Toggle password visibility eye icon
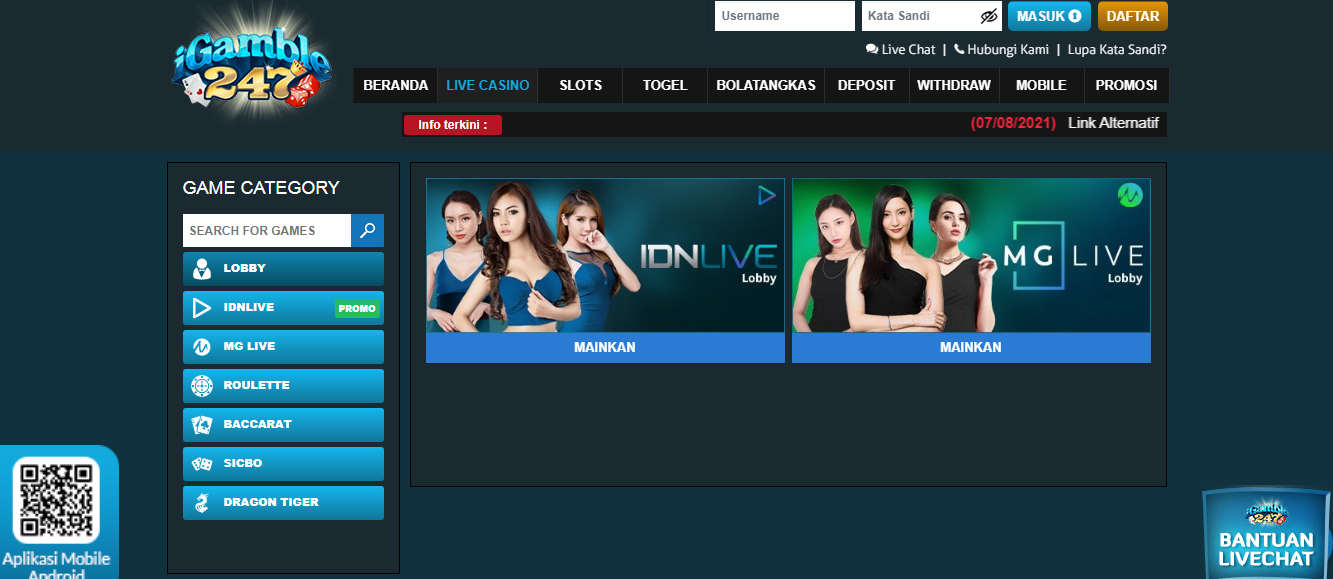 [989, 16]
